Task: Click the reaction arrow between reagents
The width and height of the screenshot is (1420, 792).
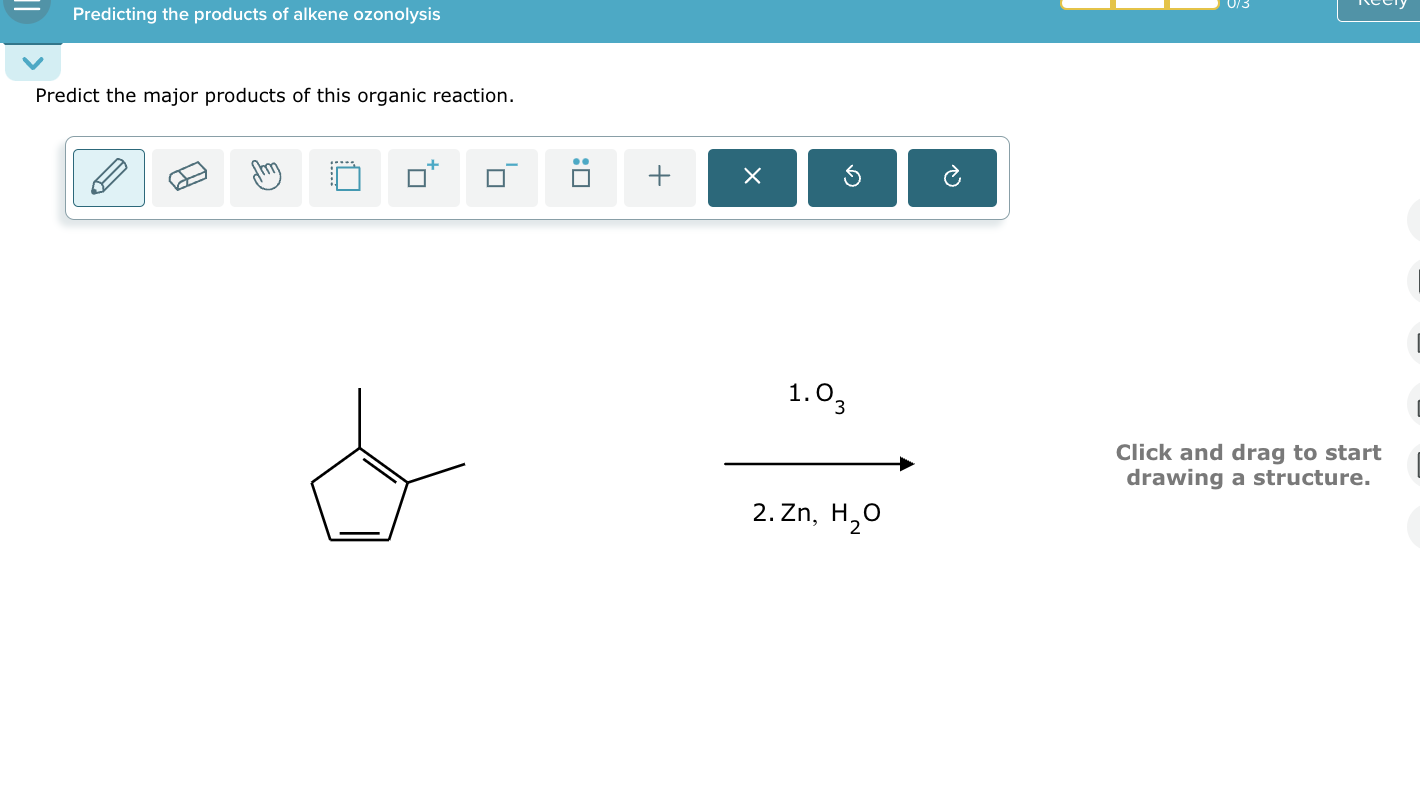Action: tap(819, 463)
